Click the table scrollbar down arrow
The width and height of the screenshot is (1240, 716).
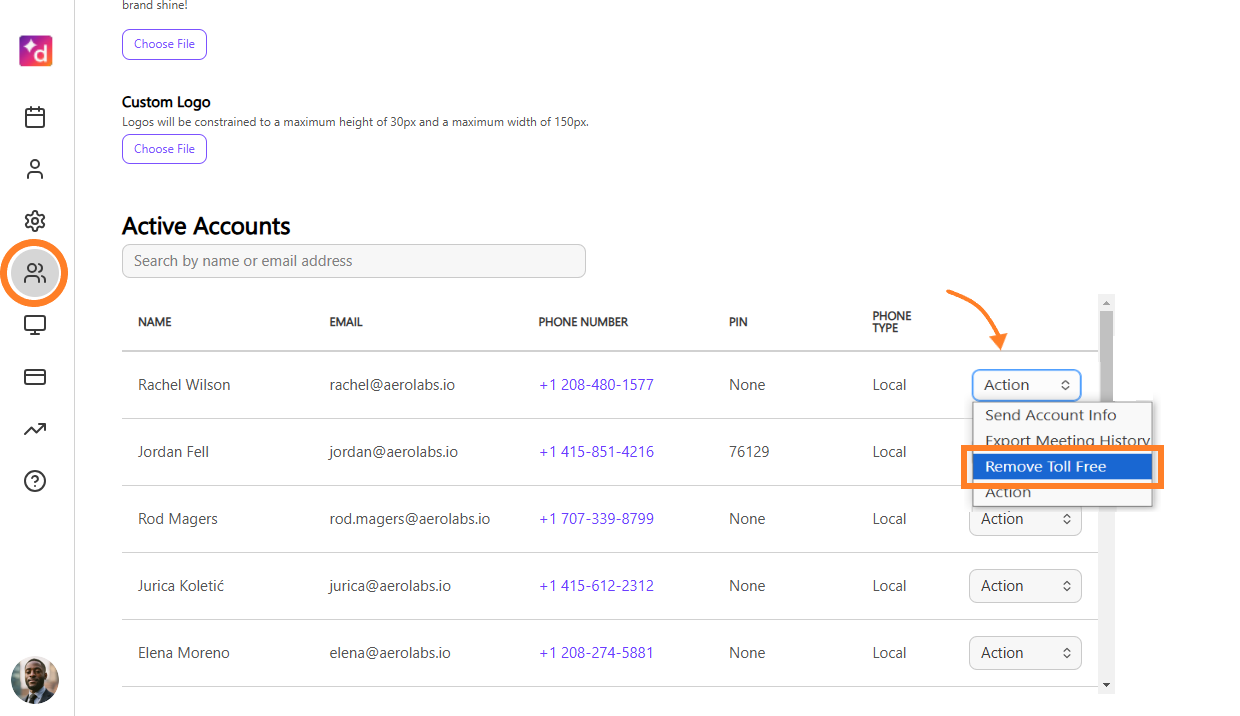[x=1106, y=685]
